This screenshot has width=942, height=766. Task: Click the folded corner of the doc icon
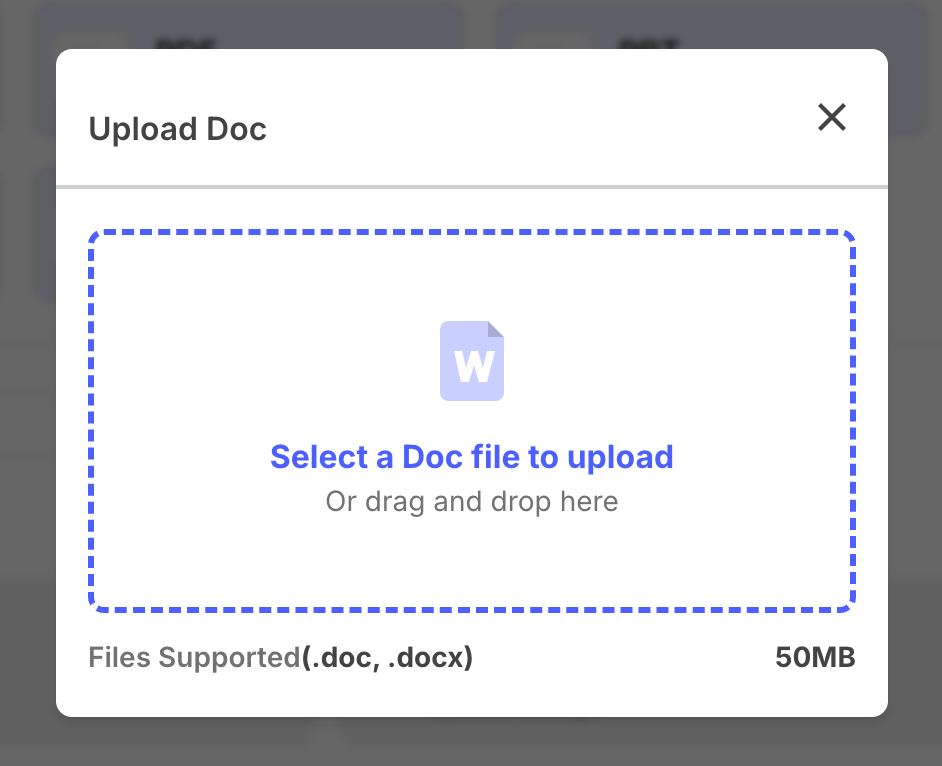pyautogui.click(x=495, y=329)
